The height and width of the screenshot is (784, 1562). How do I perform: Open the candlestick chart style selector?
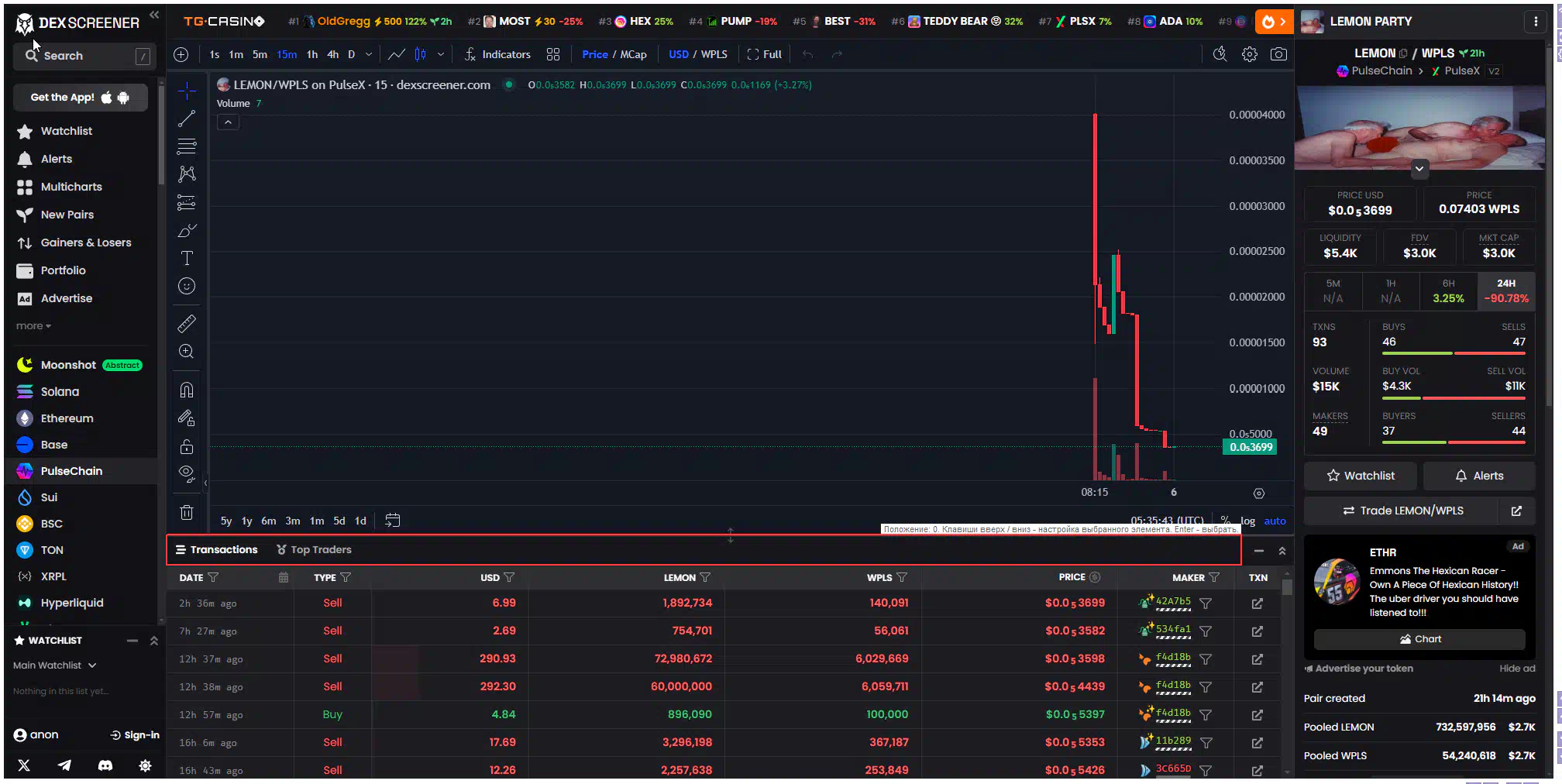click(420, 54)
